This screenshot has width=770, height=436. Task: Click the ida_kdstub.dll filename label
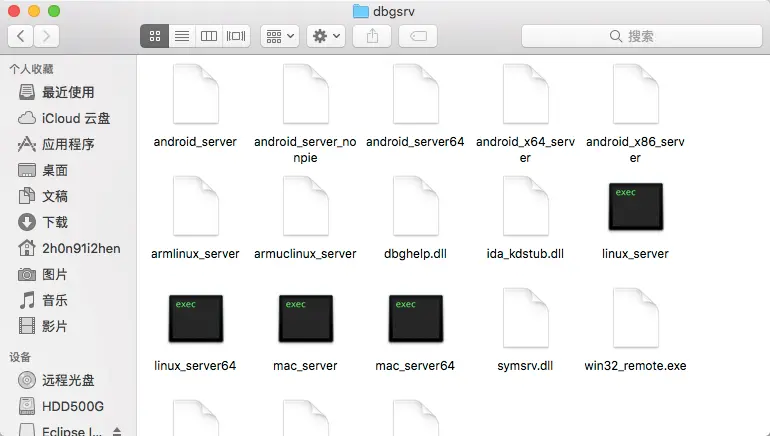pyautogui.click(x=525, y=254)
